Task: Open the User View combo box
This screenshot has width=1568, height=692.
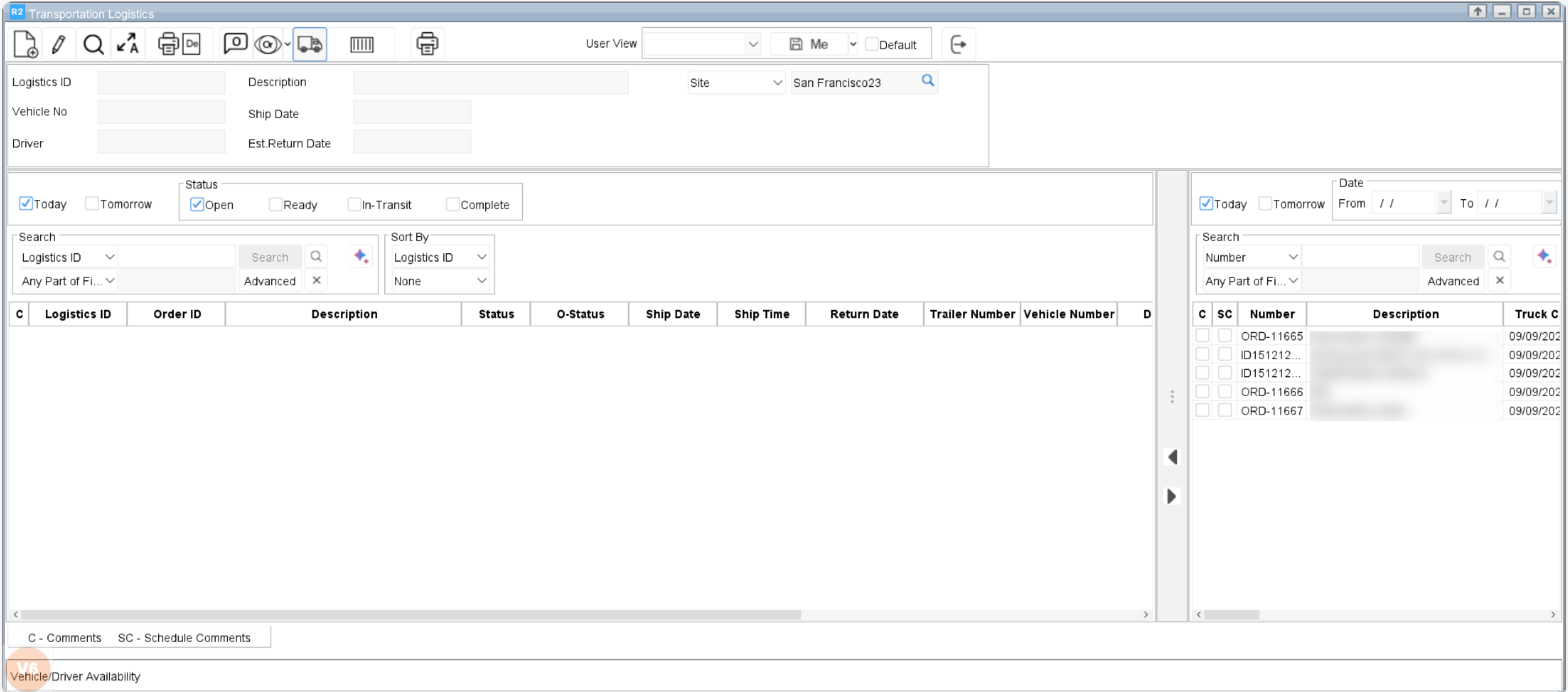Action: click(x=702, y=44)
